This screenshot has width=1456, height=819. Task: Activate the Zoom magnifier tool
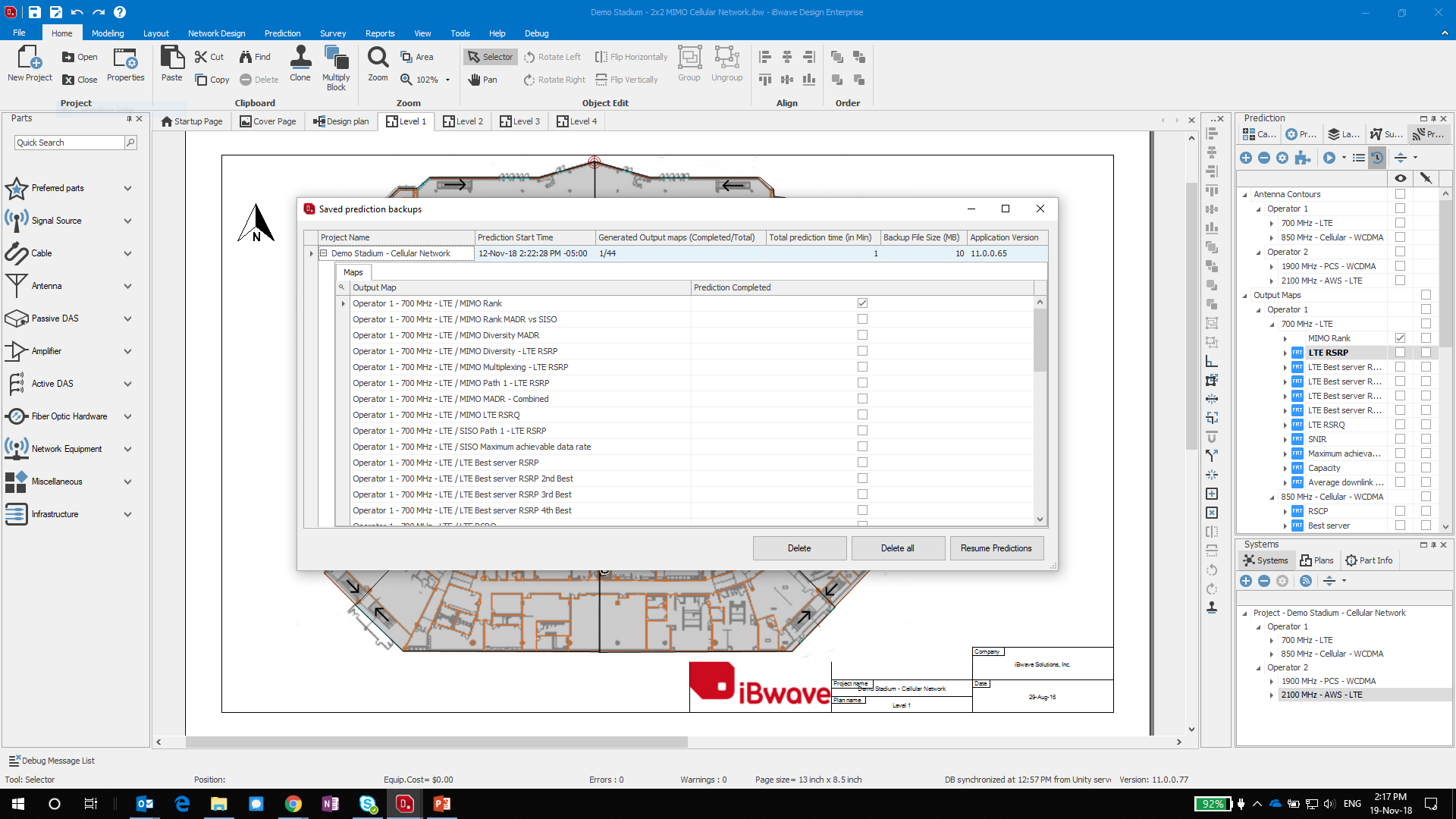click(378, 64)
